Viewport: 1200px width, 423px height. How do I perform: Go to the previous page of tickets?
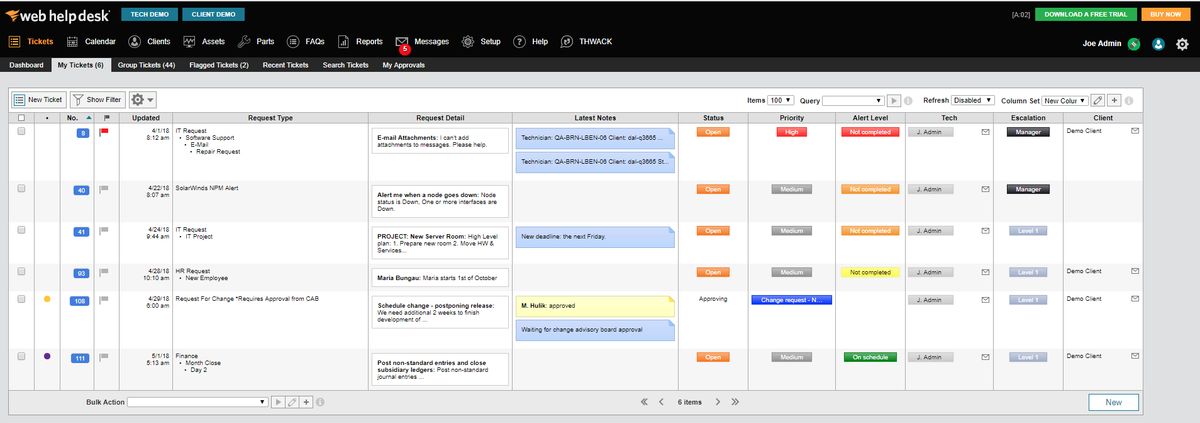point(662,402)
